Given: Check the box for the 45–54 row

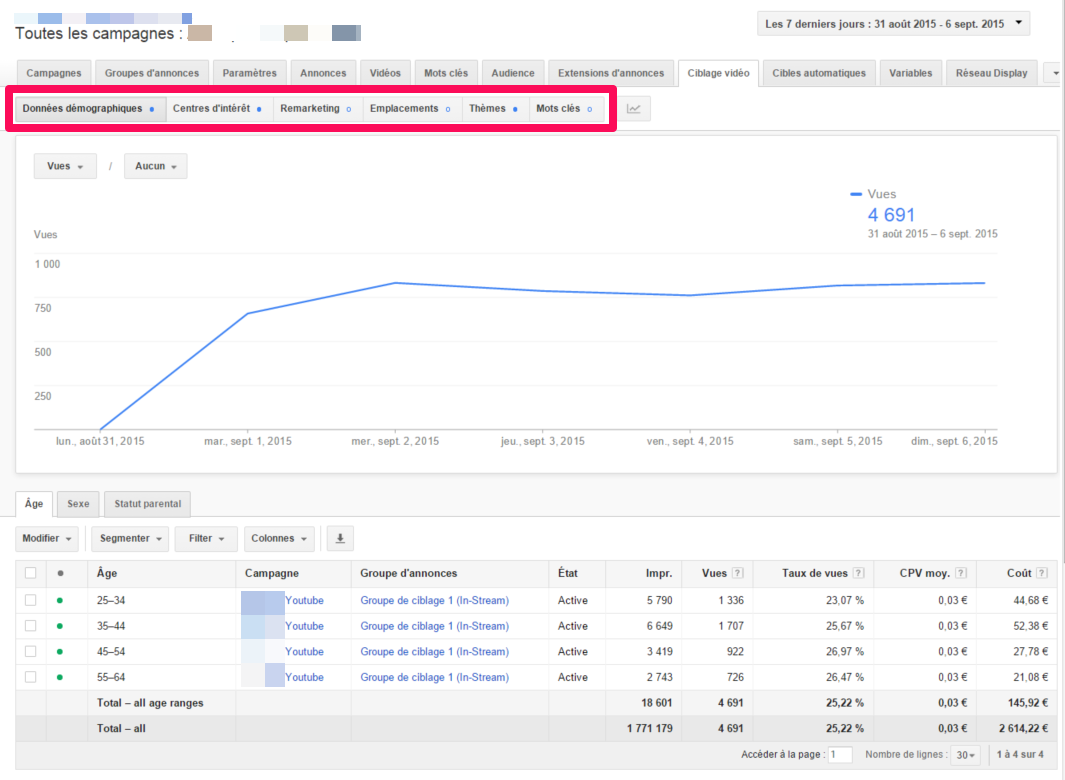Looking at the screenshot, I should pos(31,652).
